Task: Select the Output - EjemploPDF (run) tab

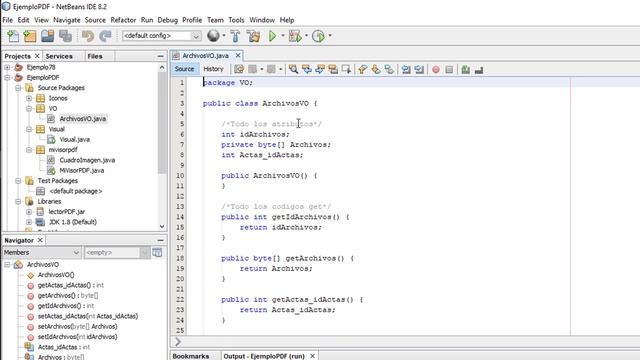Action: [264, 356]
